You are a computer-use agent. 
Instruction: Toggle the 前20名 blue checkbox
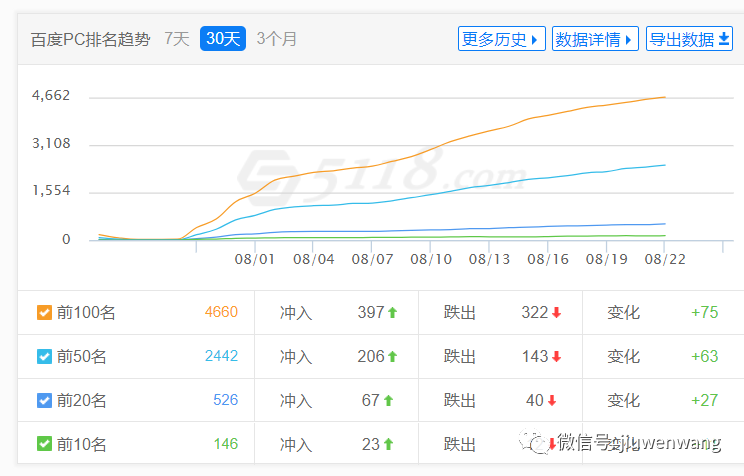click(x=44, y=401)
